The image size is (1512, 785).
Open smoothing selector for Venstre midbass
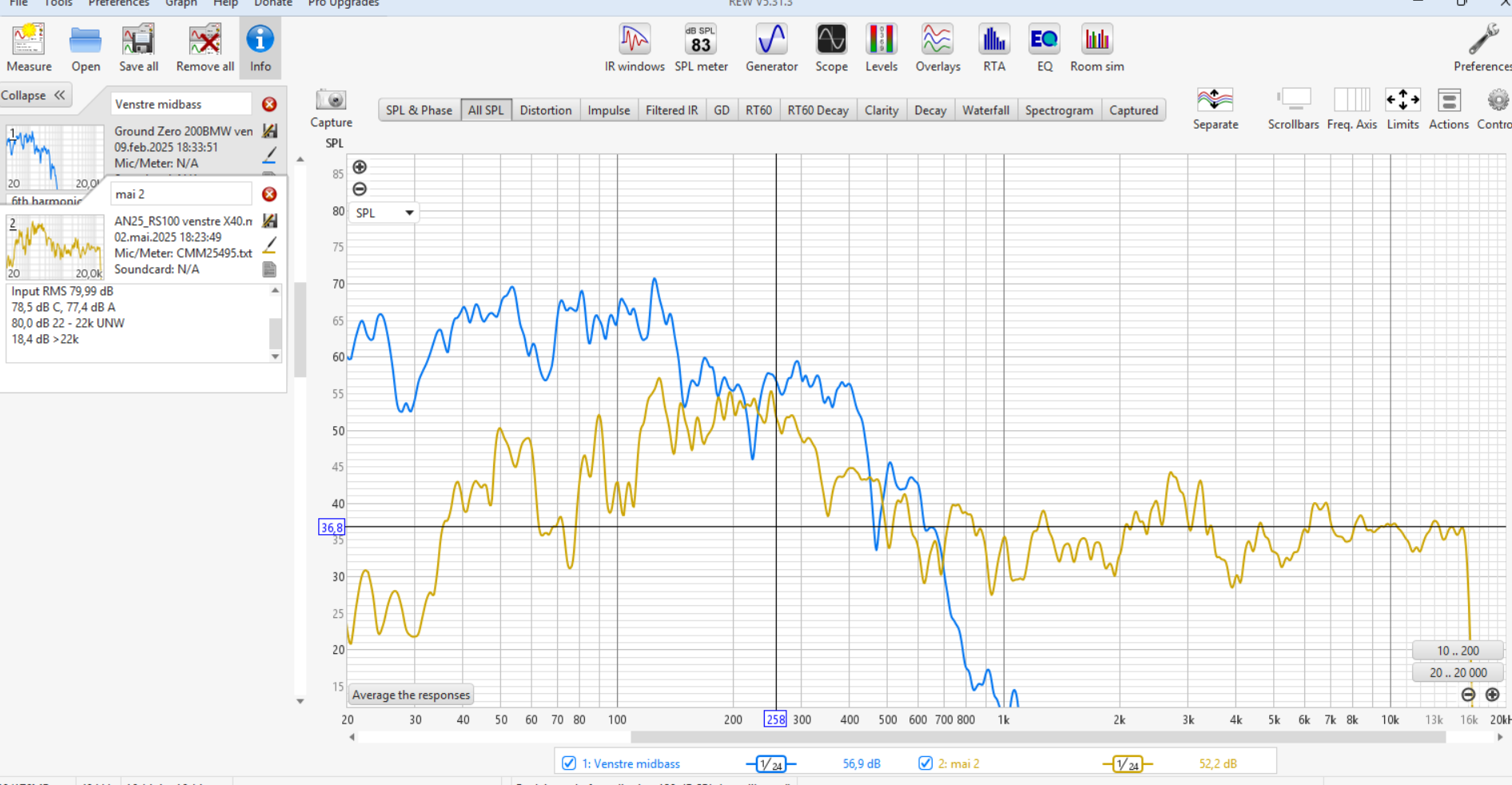(x=771, y=764)
